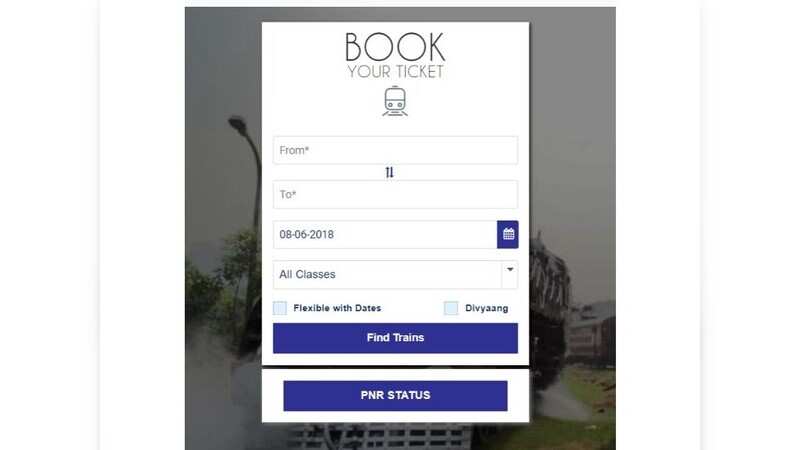Select the 08-06-2018 journey date field
Image resolution: width=800 pixels, height=450 pixels.
point(385,235)
